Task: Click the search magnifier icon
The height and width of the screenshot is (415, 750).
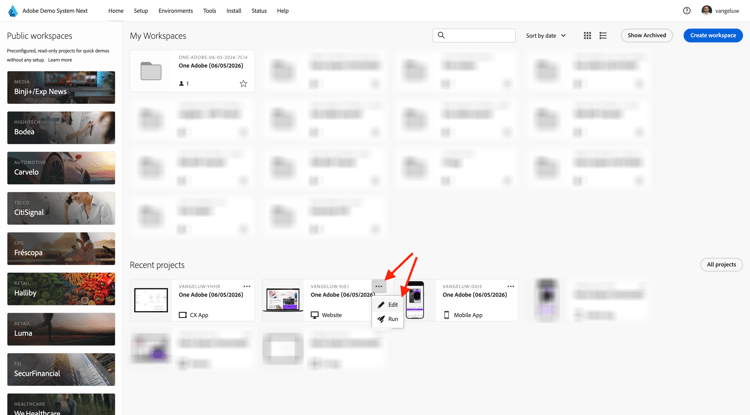Action: pyautogui.click(x=441, y=35)
